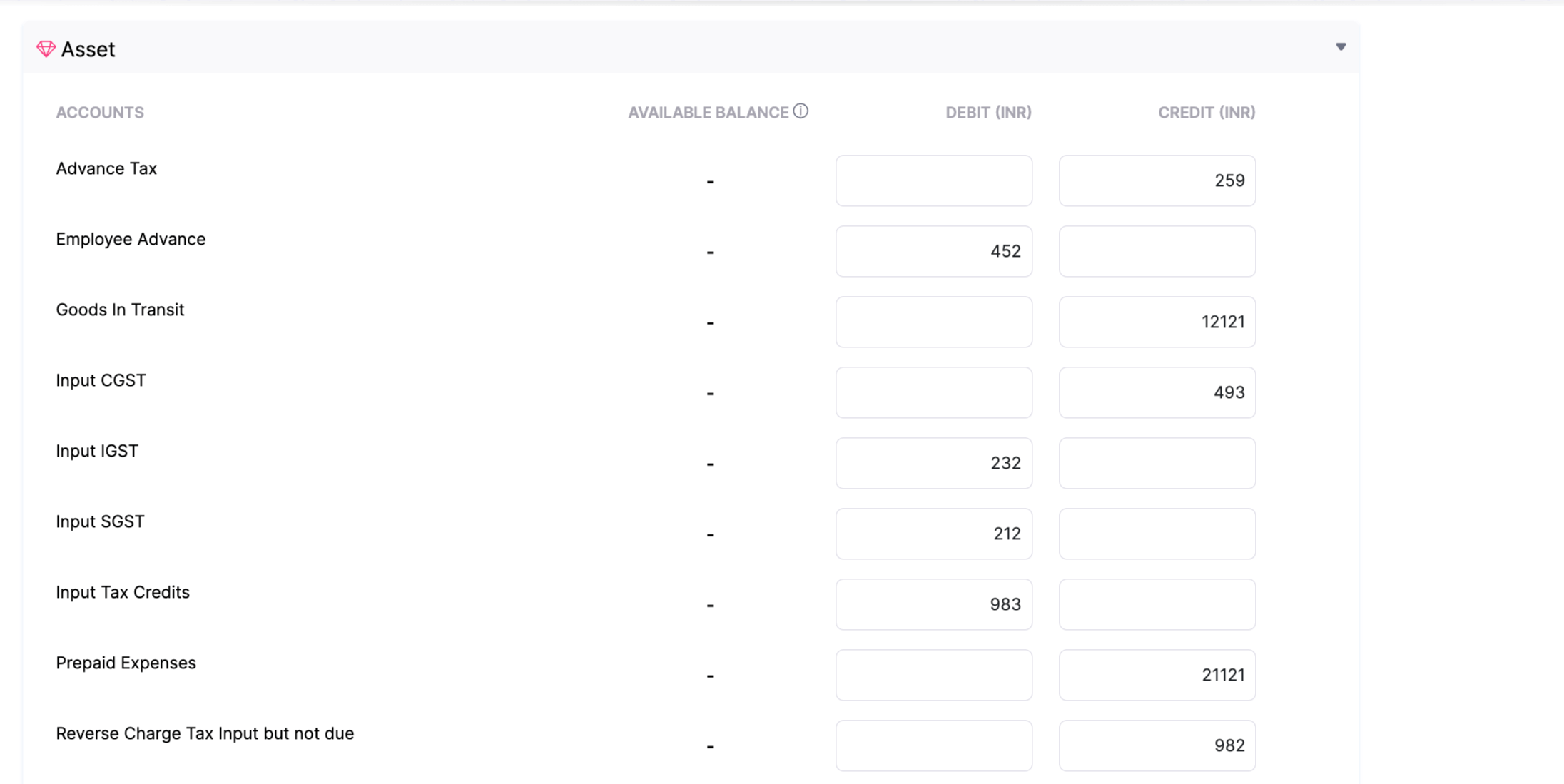Click Input SGST credit field

tap(1157, 534)
